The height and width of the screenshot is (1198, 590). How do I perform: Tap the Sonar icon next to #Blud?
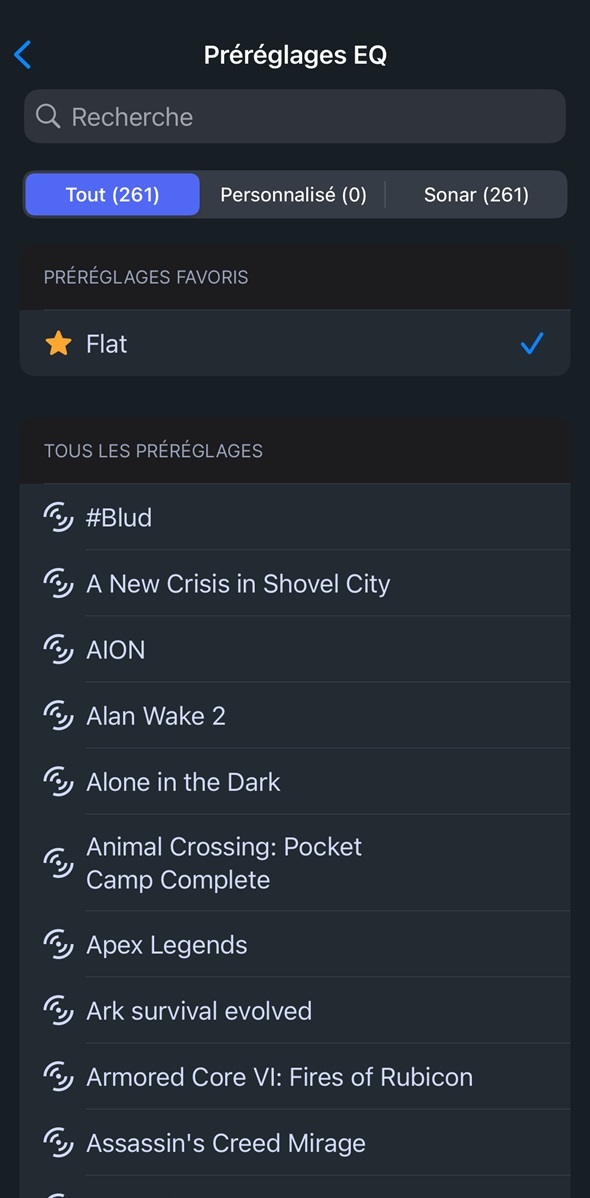tap(58, 517)
